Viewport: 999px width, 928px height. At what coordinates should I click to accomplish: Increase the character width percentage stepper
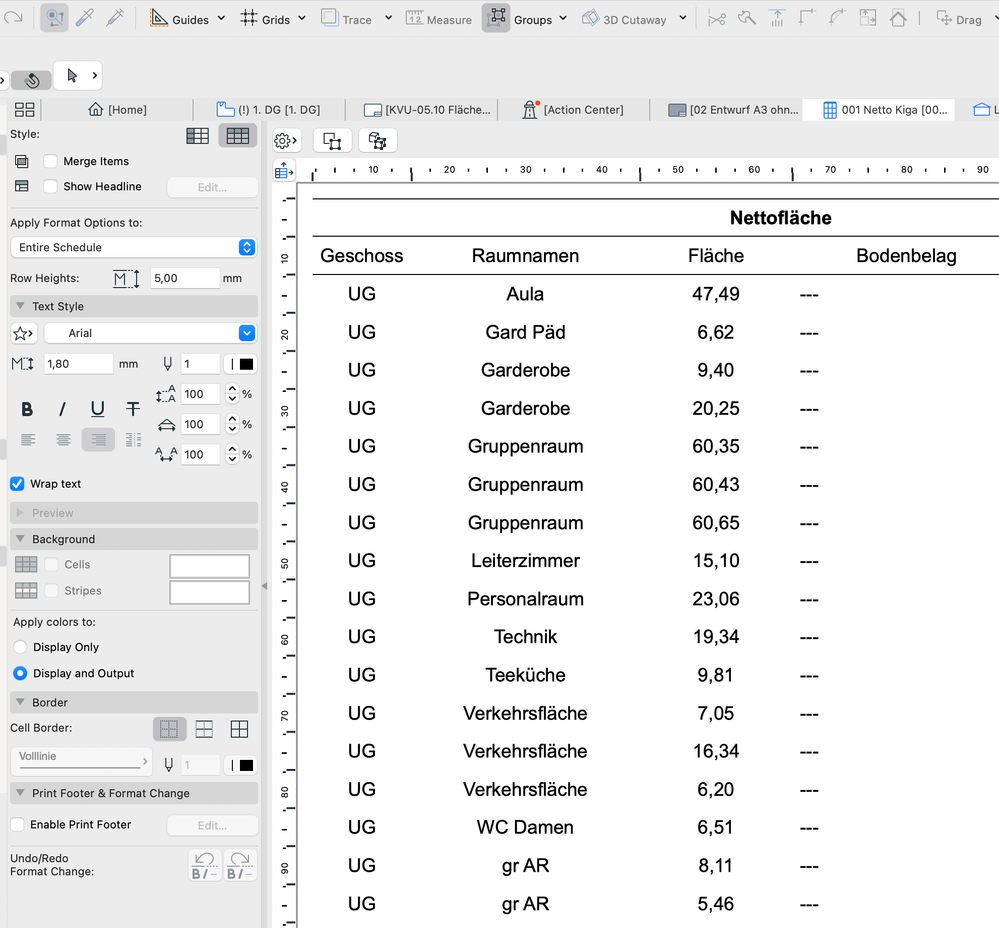click(233, 420)
